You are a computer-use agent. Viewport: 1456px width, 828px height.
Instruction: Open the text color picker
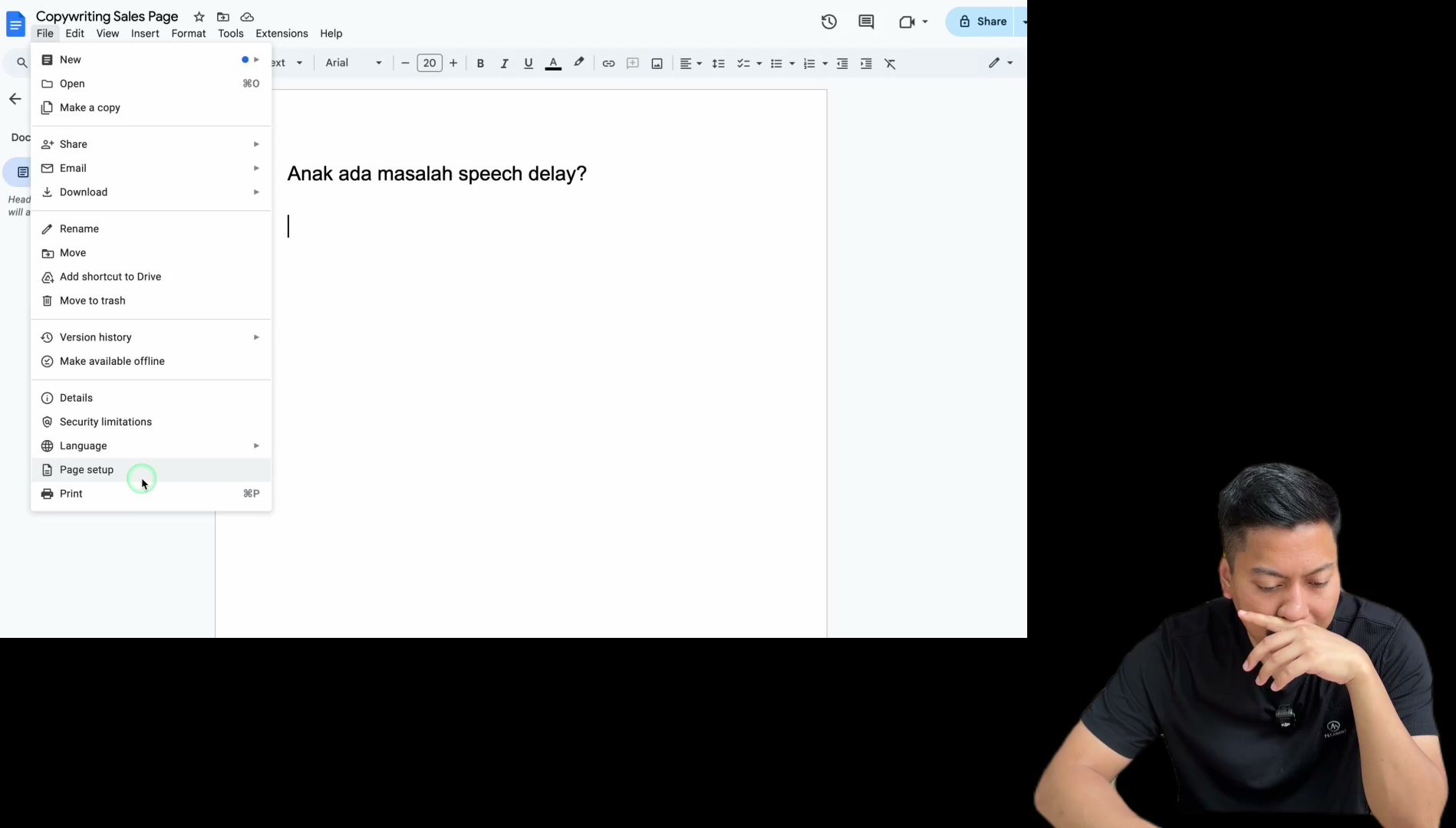(553, 64)
